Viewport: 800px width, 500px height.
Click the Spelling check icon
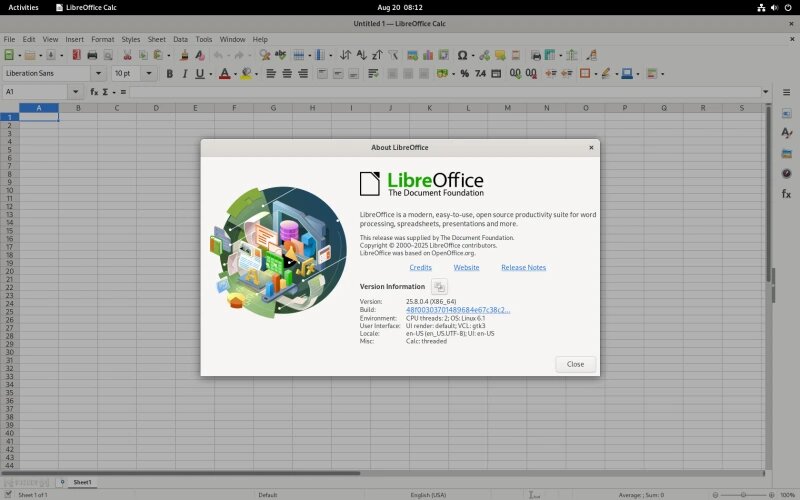(281, 55)
